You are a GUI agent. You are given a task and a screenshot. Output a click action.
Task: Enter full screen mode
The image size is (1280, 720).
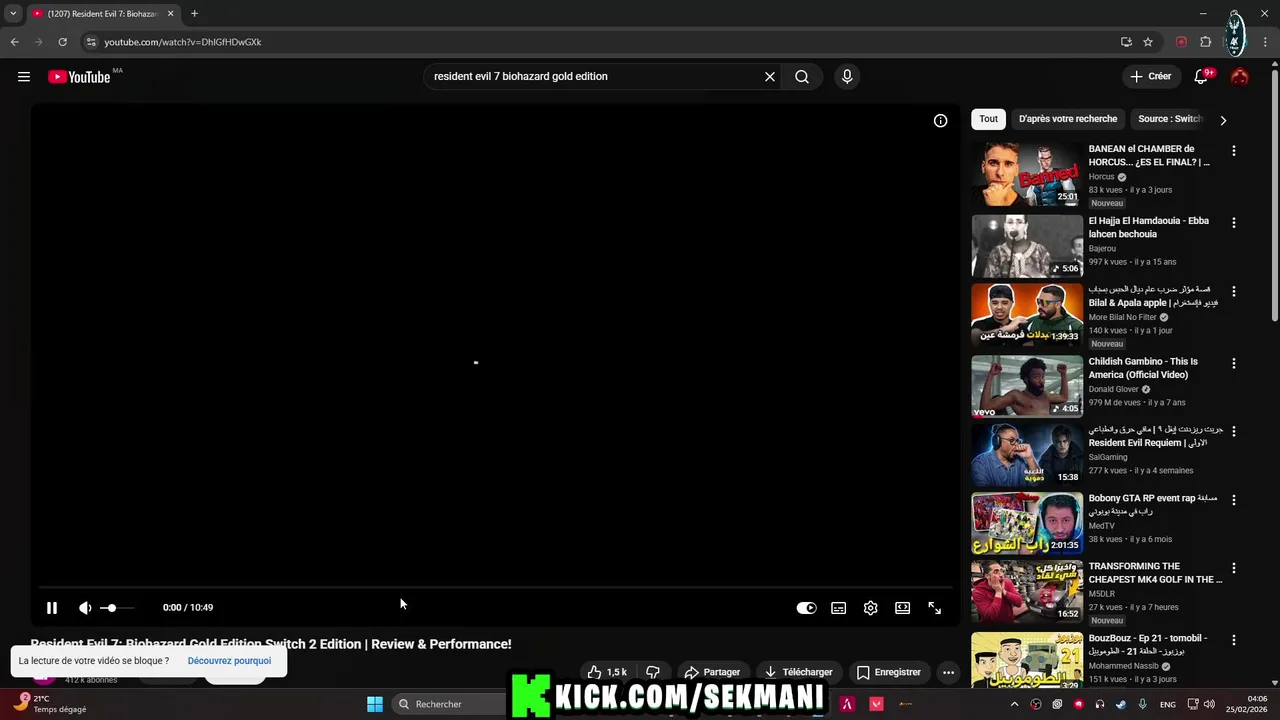(934, 608)
